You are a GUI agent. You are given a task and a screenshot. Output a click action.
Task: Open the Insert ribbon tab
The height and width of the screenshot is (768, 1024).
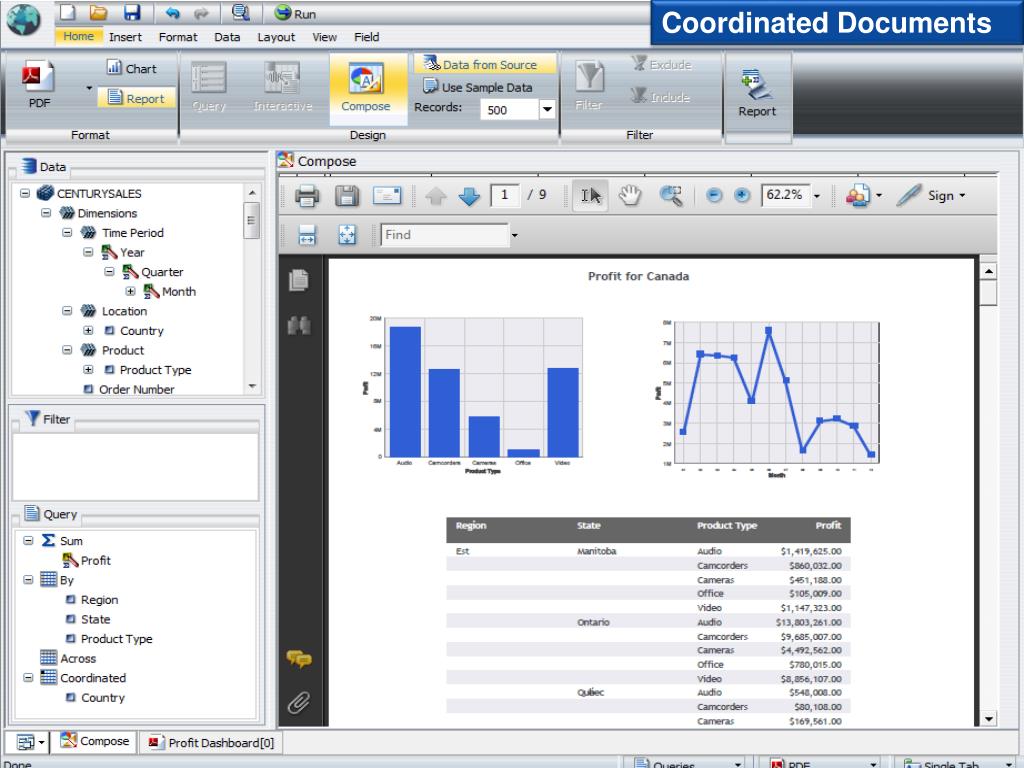(125, 37)
